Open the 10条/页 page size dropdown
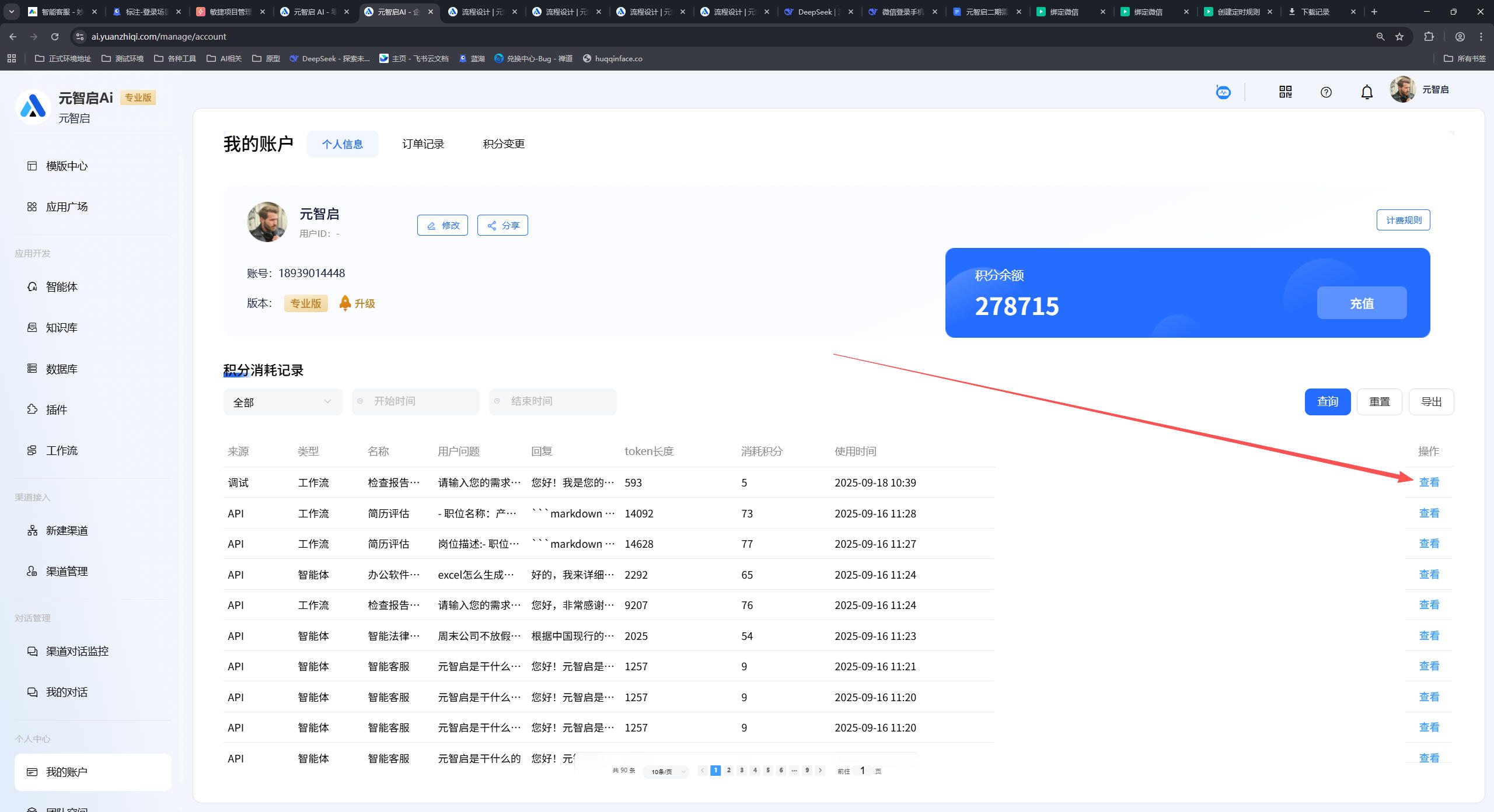Screen dimensions: 1494x812 point(666,772)
